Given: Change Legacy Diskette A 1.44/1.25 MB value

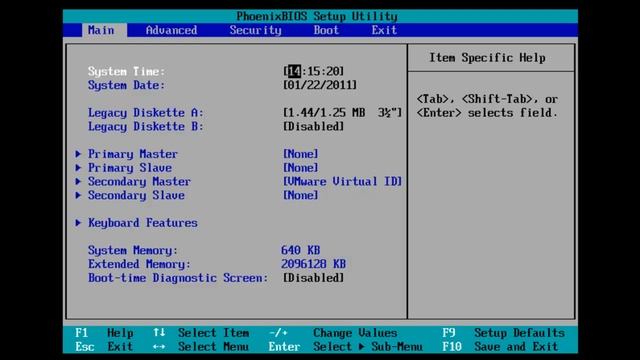Looking at the screenshot, I should [342, 113].
